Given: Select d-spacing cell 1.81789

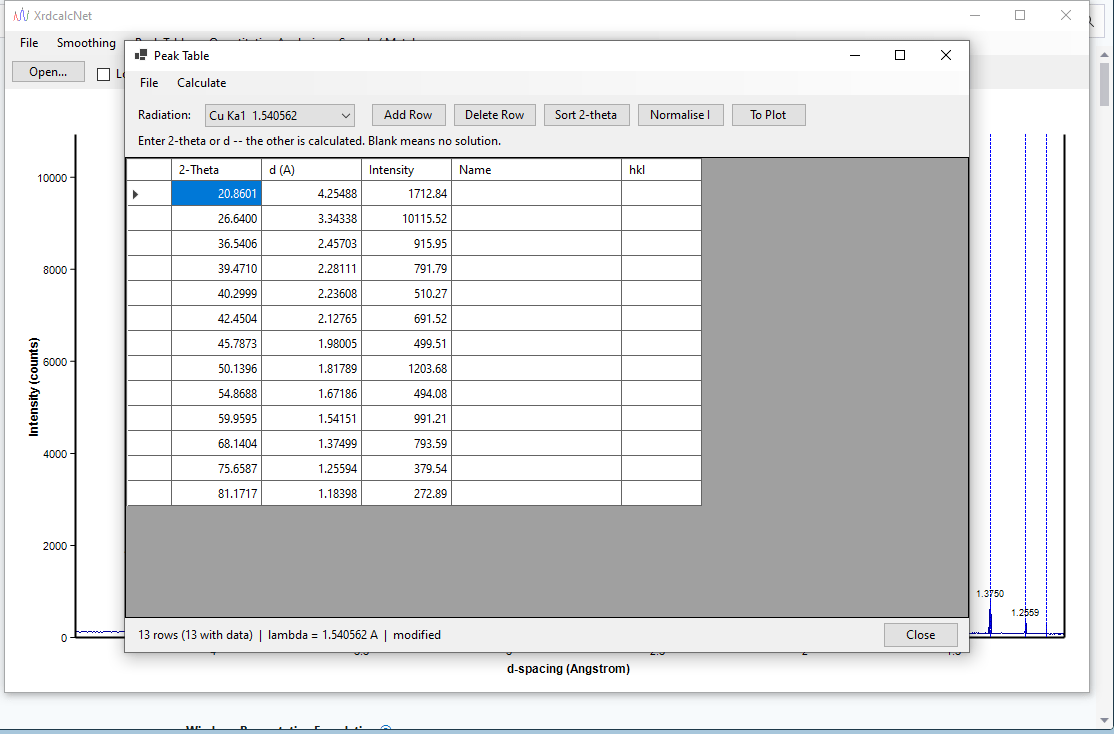Looking at the screenshot, I should coord(311,368).
